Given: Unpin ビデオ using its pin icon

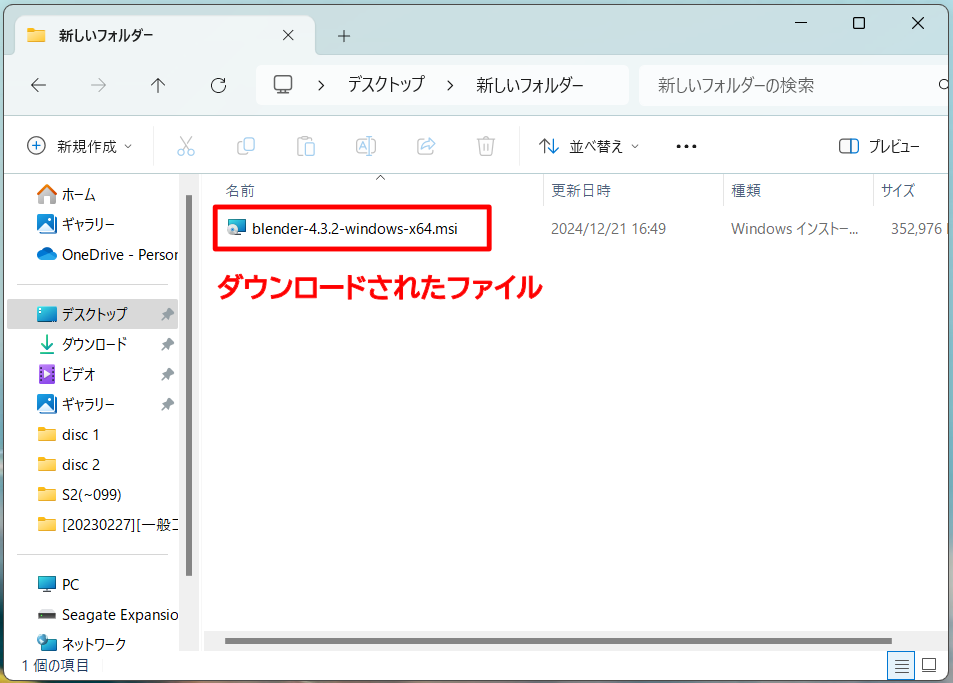Looking at the screenshot, I should click(167, 374).
